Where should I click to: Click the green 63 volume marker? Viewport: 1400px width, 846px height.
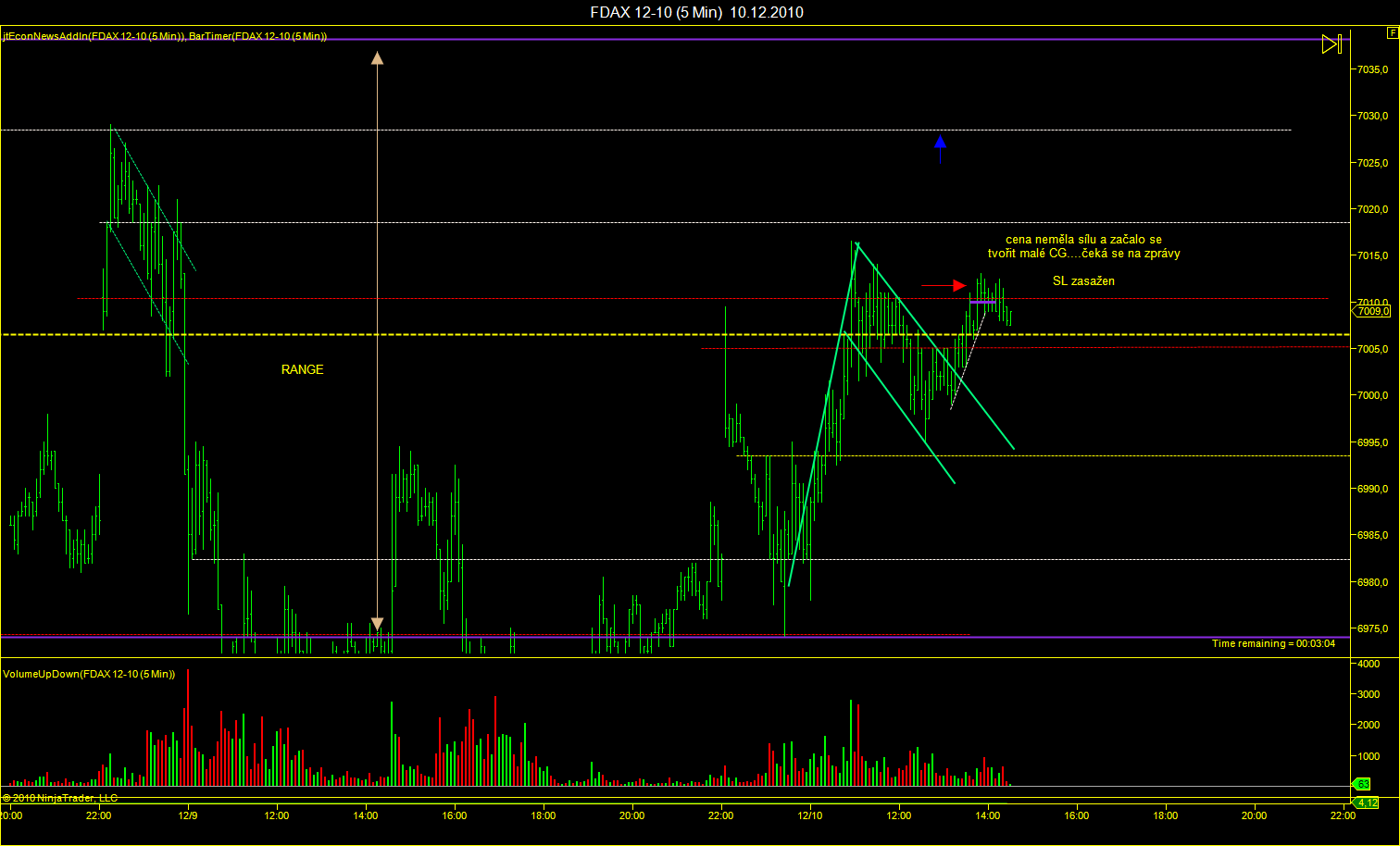pos(1363,784)
